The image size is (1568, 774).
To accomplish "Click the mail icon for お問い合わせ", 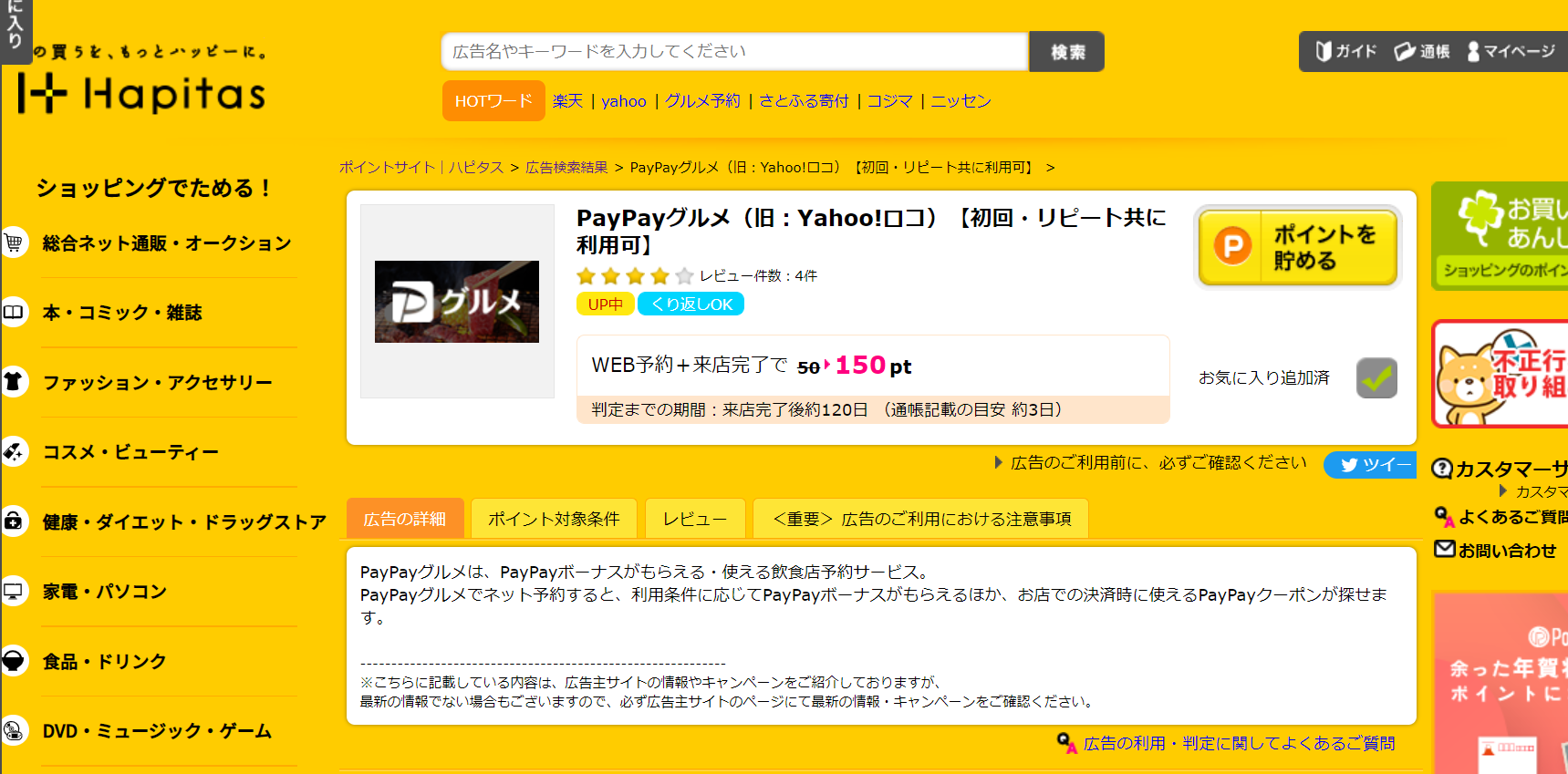I will [1445, 549].
